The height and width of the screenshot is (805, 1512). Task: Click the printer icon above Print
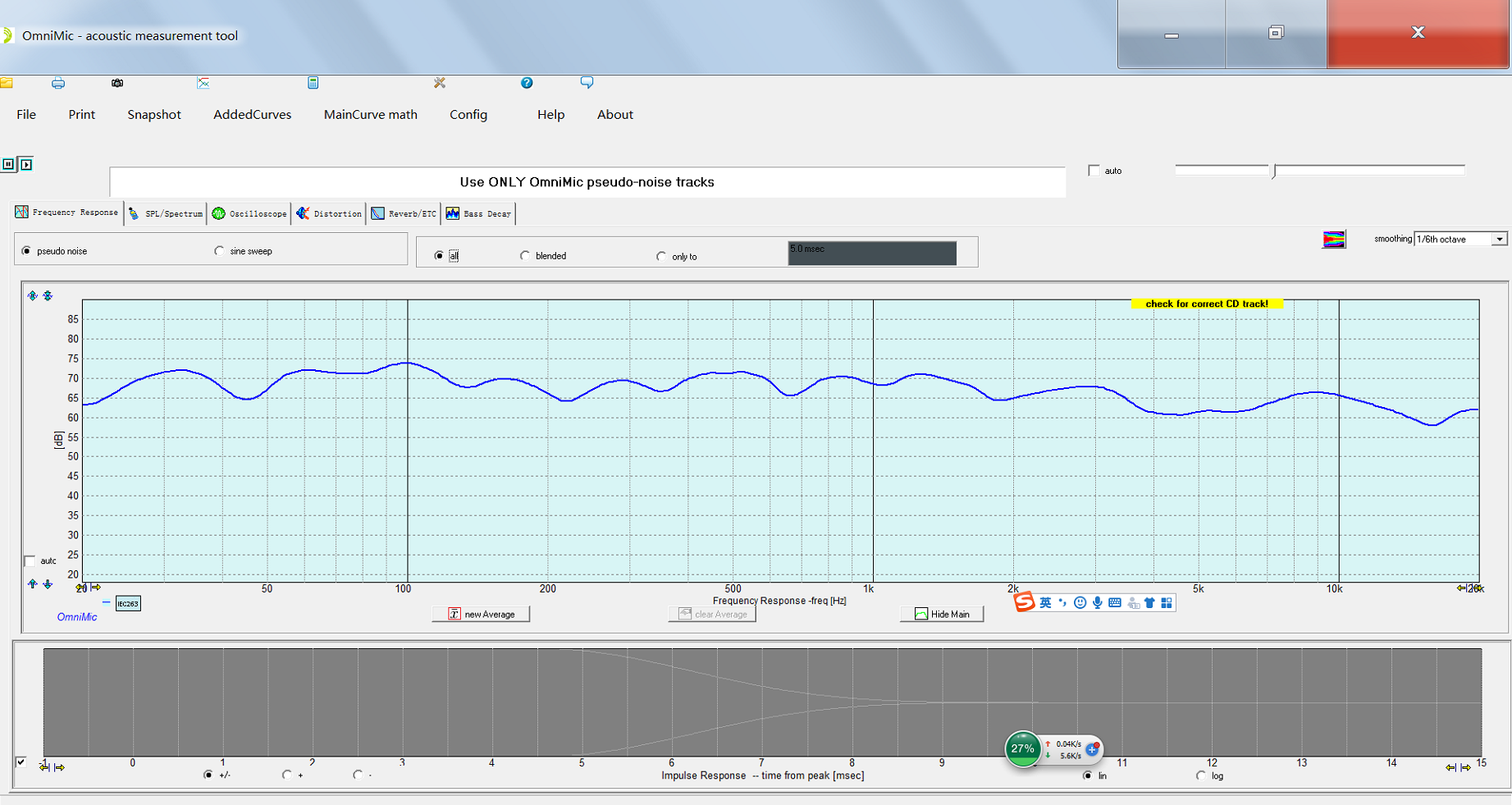pyautogui.click(x=58, y=83)
